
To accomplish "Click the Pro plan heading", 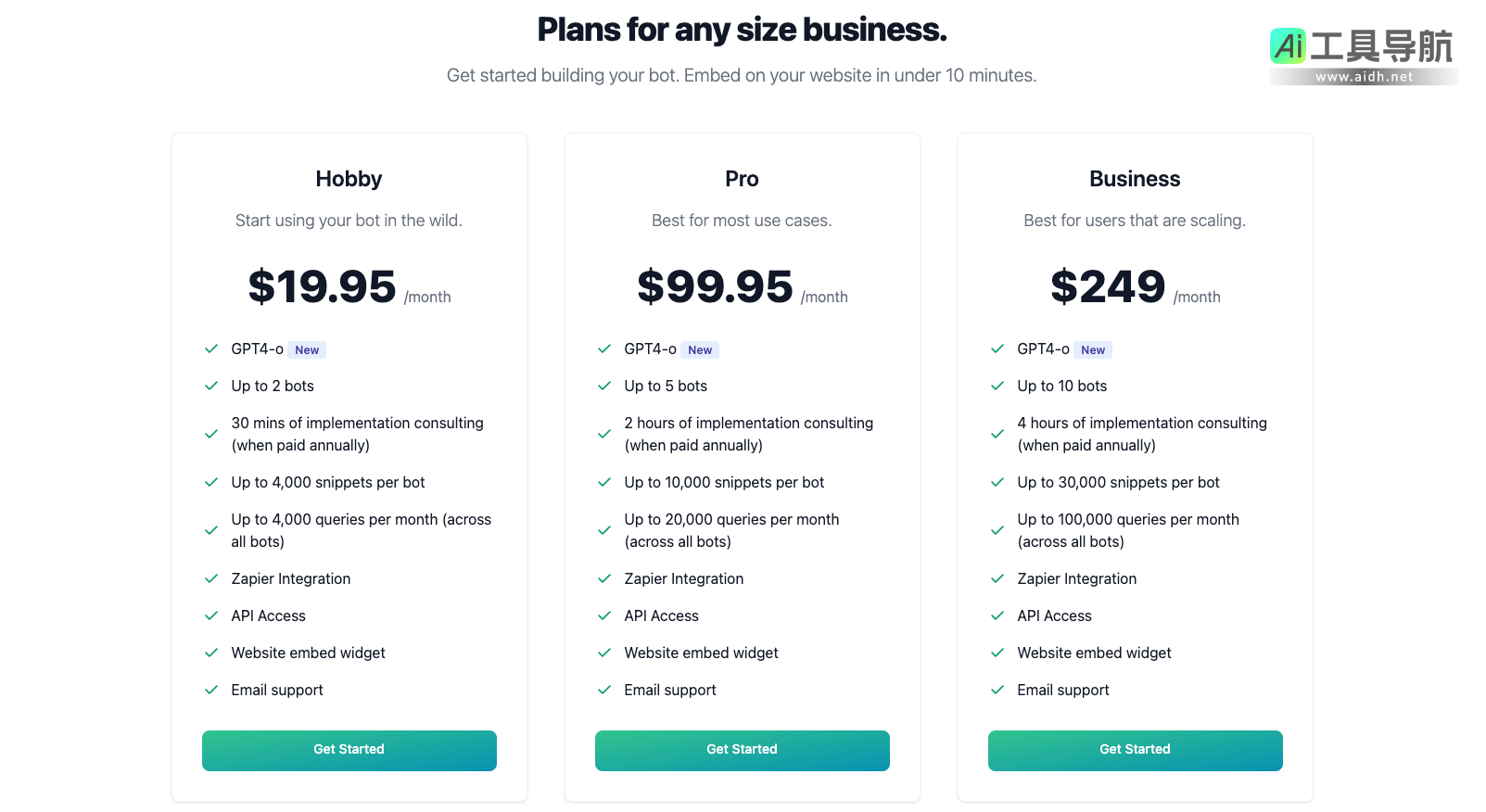I will coord(742,179).
